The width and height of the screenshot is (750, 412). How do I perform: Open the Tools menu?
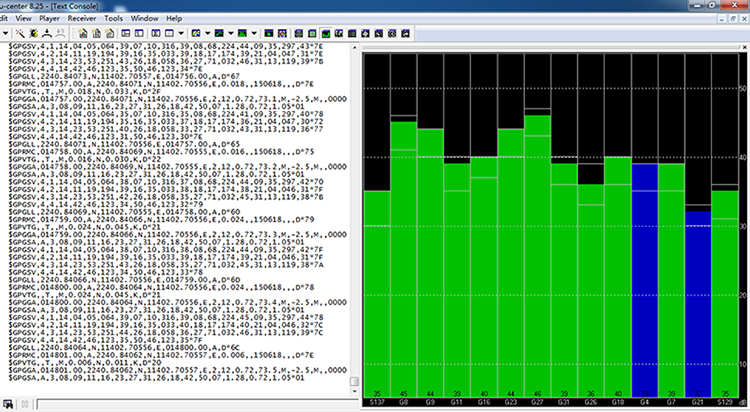(x=115, y=18)
